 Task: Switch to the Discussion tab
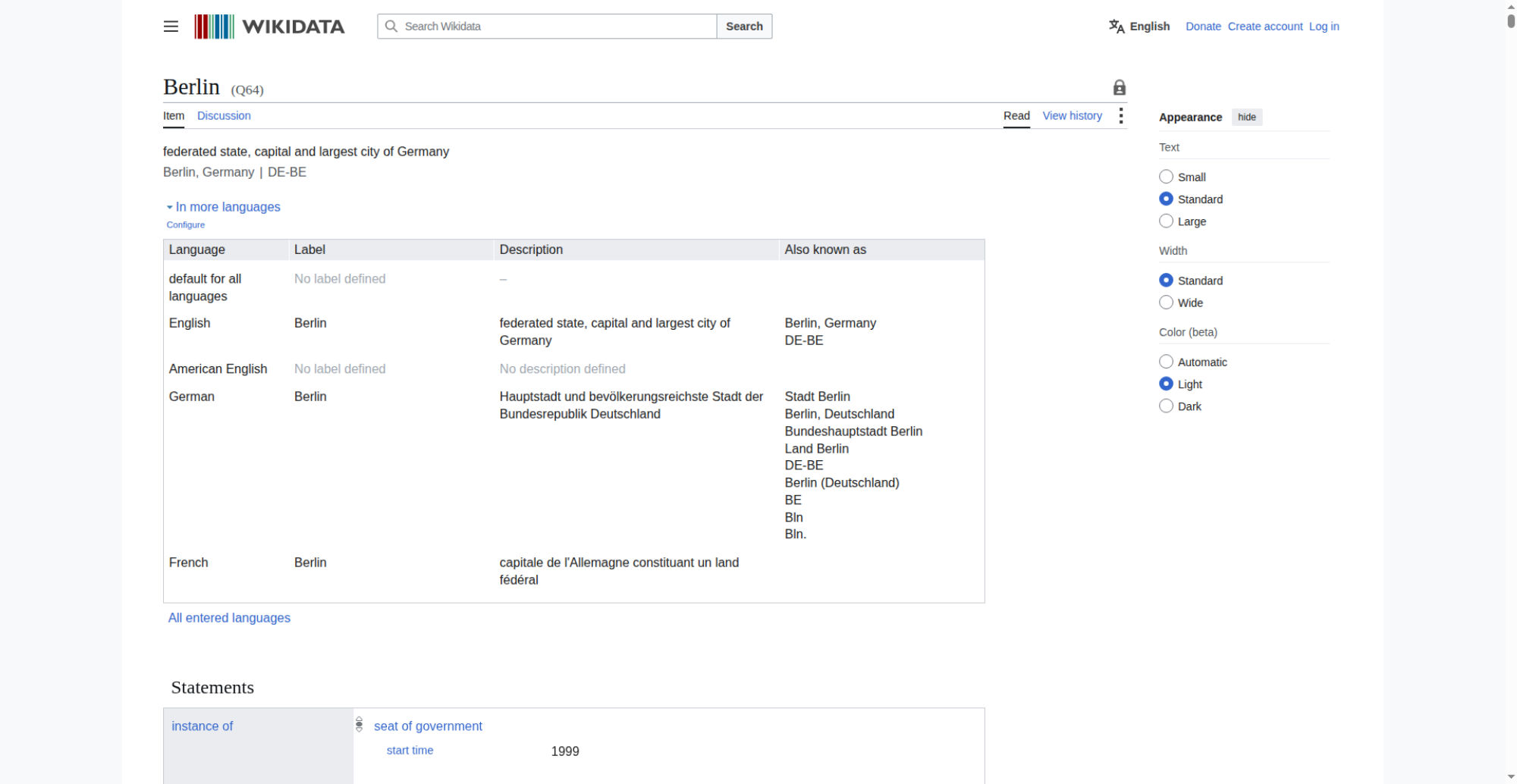[x=224, y=116]
